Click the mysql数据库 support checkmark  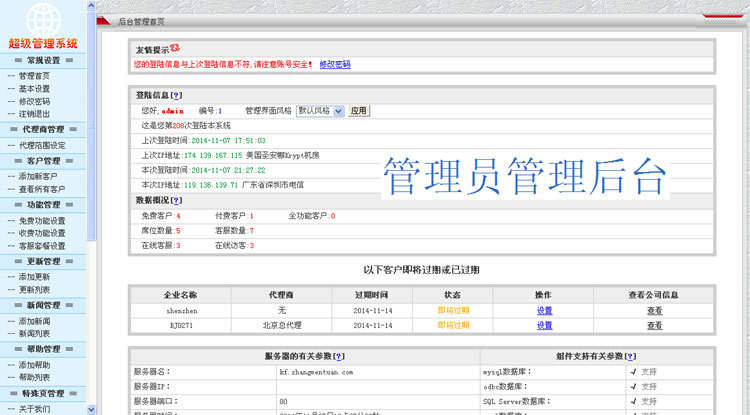(633, 371)
